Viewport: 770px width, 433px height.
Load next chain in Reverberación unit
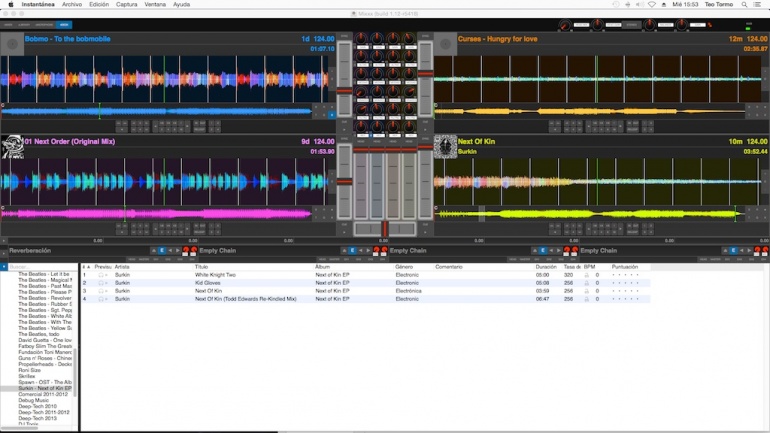pyautogui.click(x=178, y=250)
